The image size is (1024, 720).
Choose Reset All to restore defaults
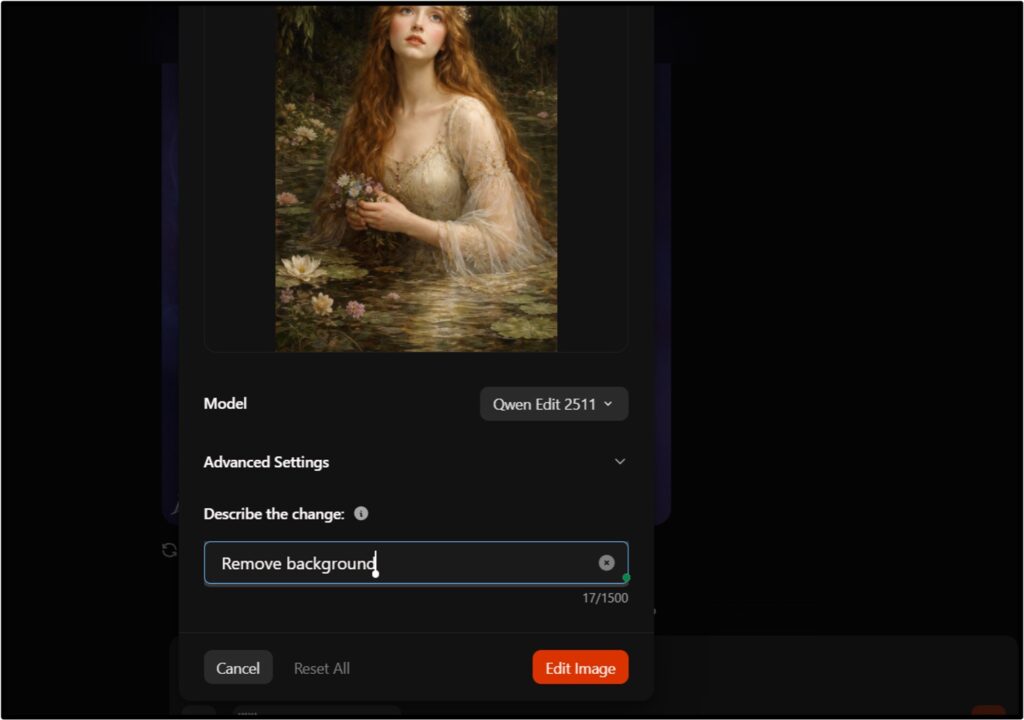point(321,667)
